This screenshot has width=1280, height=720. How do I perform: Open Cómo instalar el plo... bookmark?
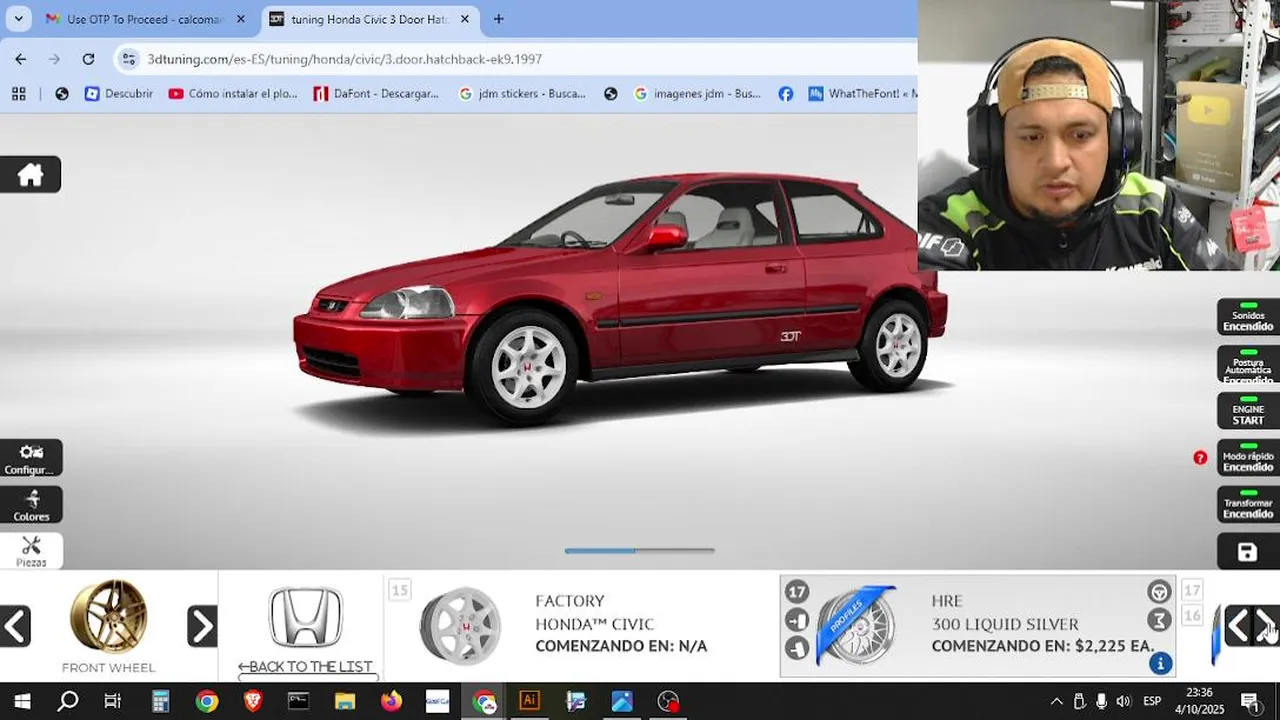tap(233, 93)
